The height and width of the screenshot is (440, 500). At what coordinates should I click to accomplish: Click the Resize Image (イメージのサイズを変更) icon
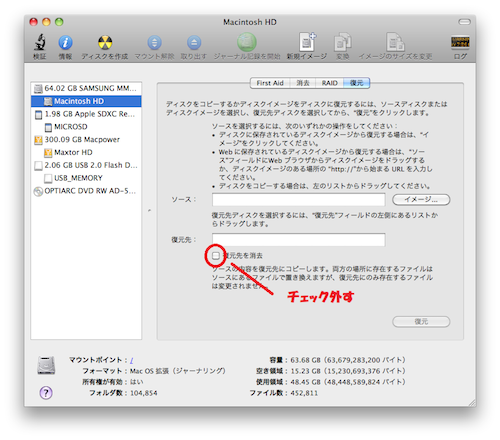point(395,42)
